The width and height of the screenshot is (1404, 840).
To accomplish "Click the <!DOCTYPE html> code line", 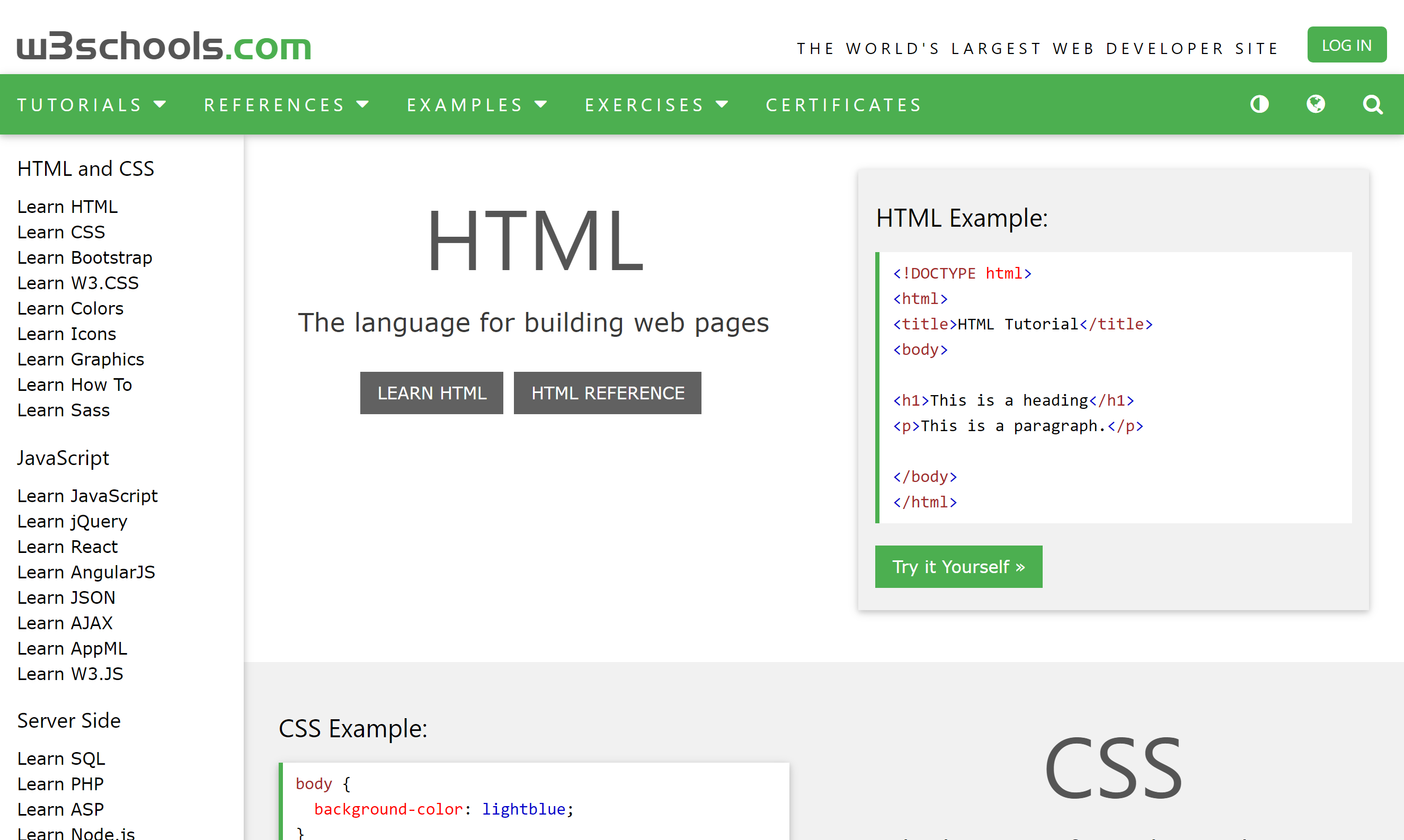I will [x=963, y=273].
